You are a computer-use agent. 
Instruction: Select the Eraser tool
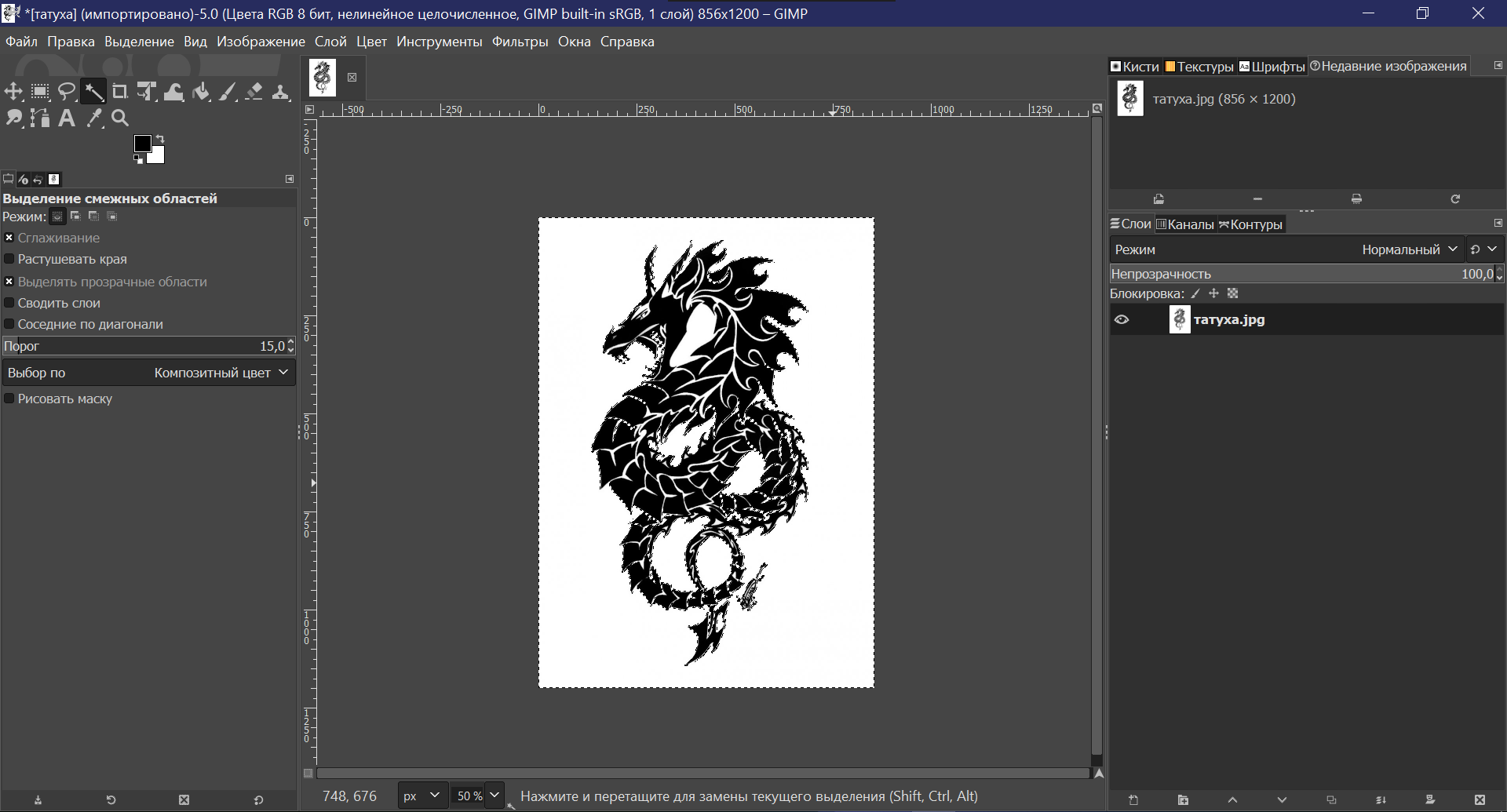tap(254, 92)
